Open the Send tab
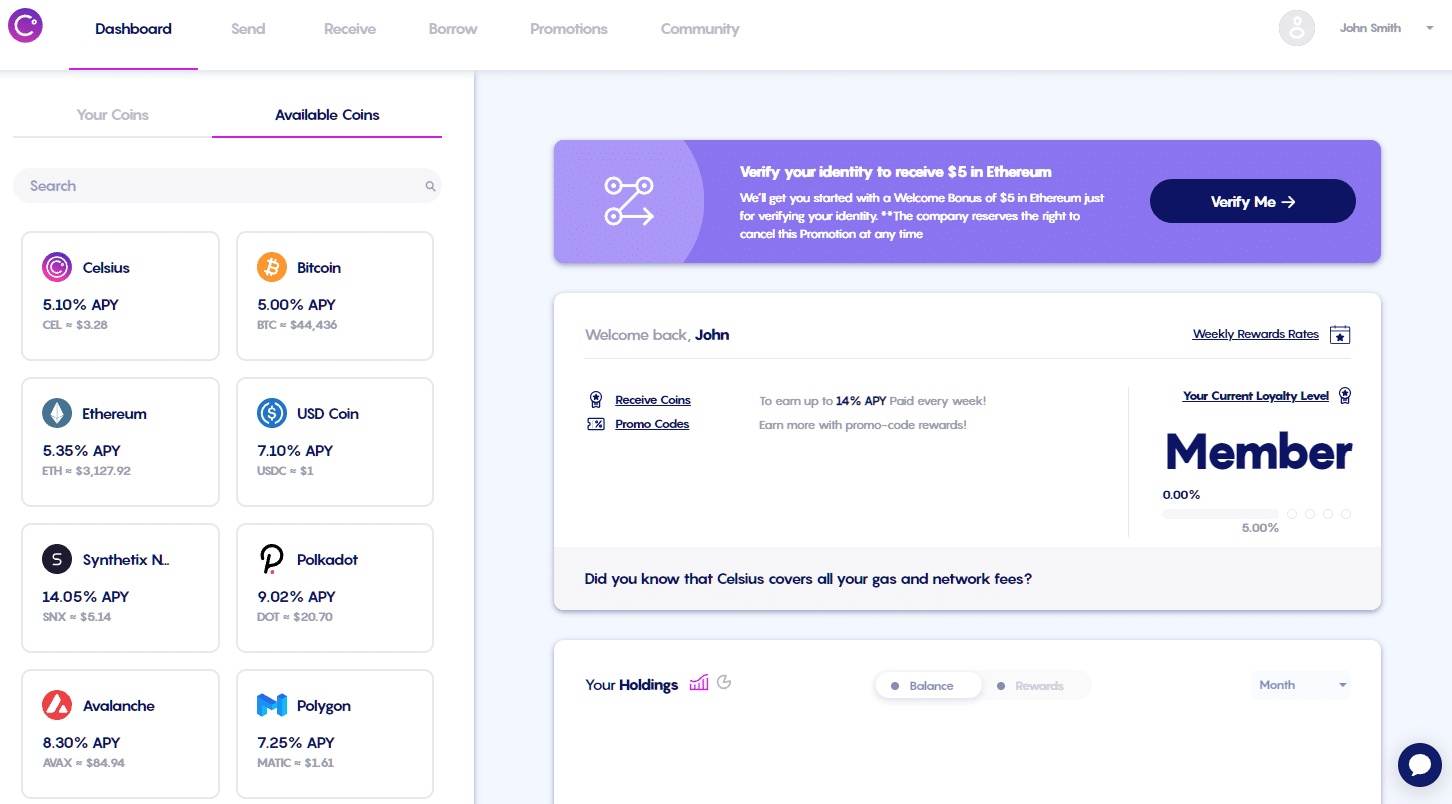Viewport: 1452px width, 804px height. 248,29
